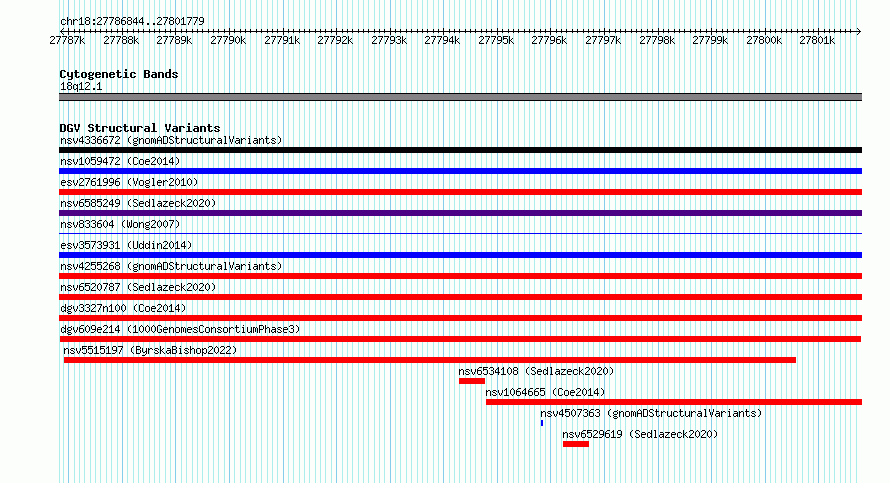The width and height of the screenshot is (890, 483).
Task: Click the tiny blue nsv4507363 marker
Action: 541,423
